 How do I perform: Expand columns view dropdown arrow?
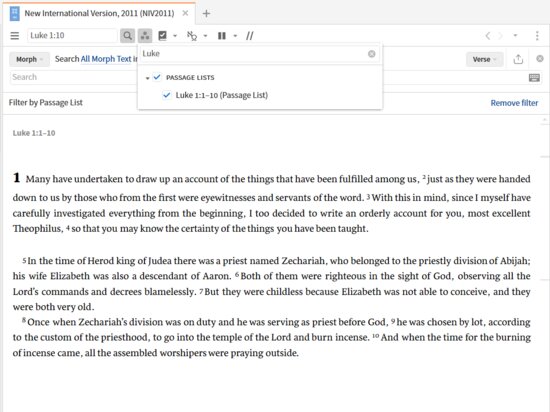[x=235, y=35]
